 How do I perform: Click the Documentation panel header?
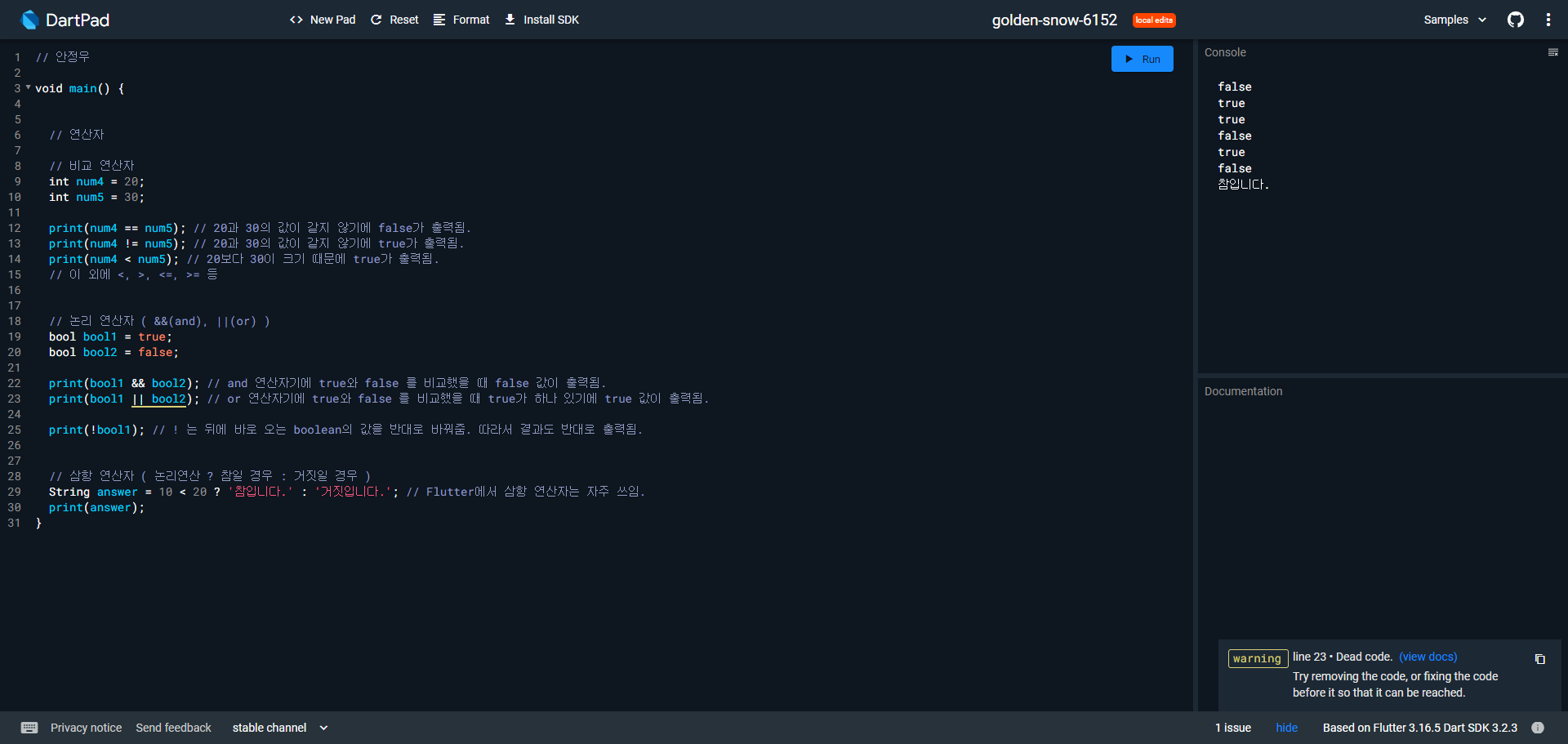(x=1243, y=391)
